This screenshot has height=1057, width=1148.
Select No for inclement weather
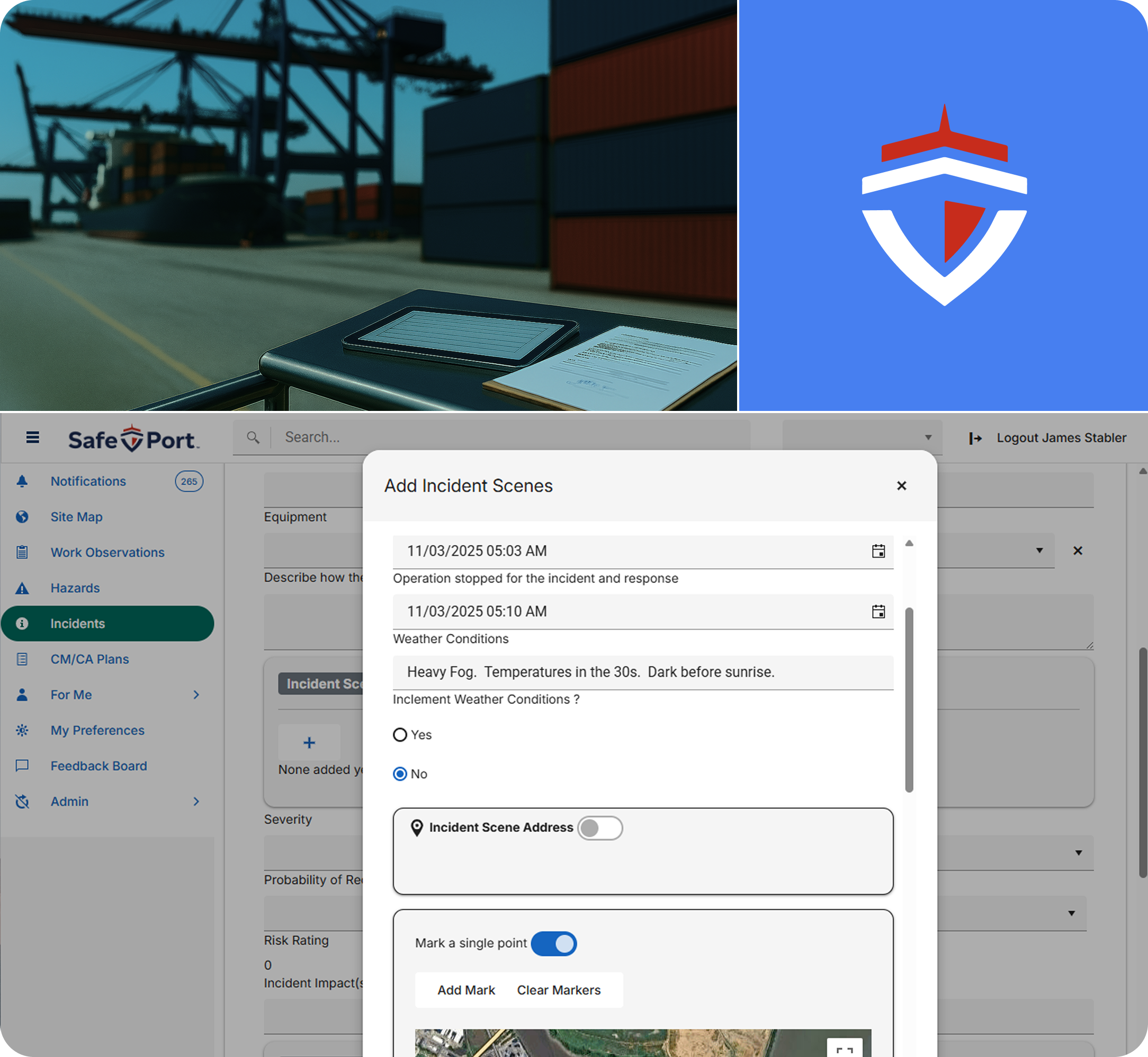tap(400, 774)
